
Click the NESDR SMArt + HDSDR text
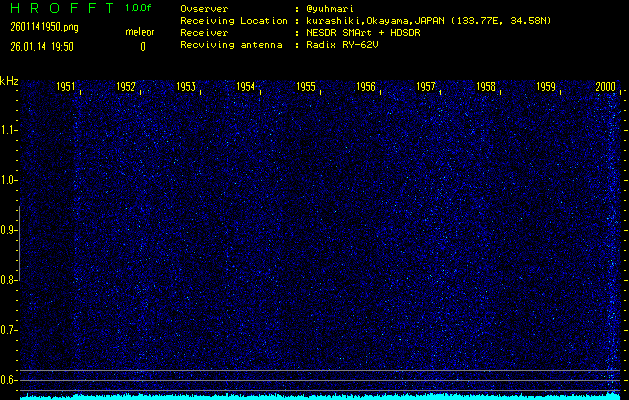363,33
